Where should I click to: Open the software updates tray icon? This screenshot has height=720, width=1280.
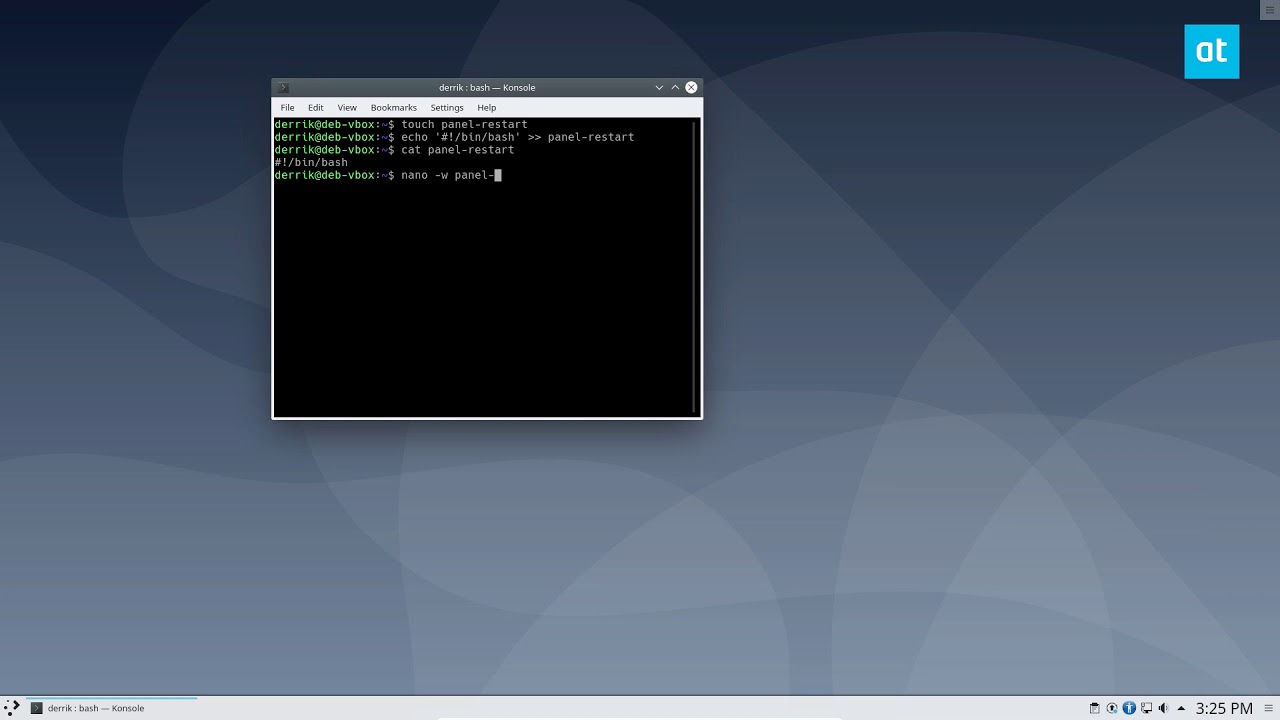point(1111,708)
